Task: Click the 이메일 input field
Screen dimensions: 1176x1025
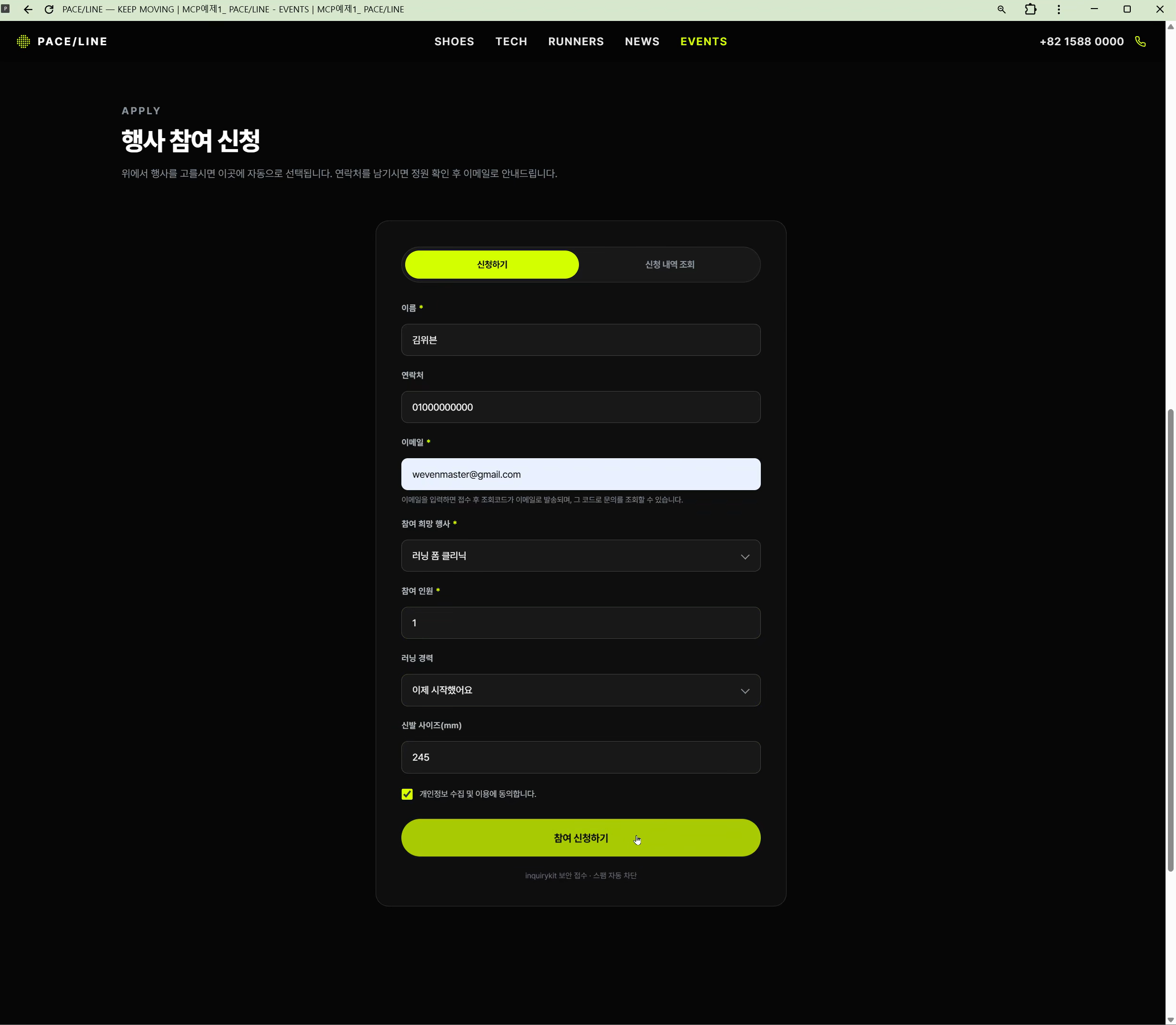Action: pyautogui.click(x=581, y=474)
